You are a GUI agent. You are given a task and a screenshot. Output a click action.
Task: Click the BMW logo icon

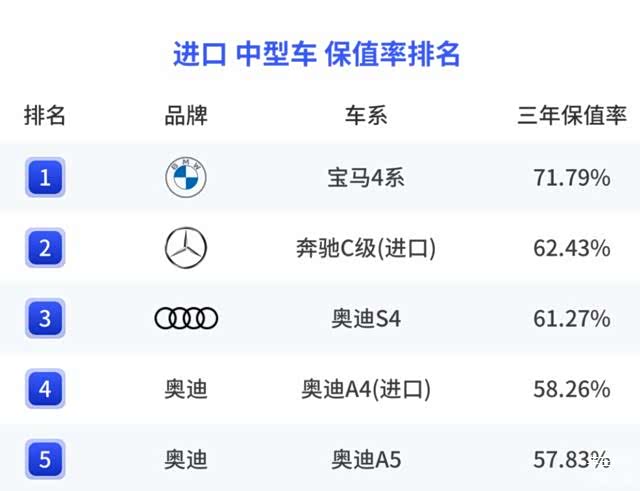point(186,177)
